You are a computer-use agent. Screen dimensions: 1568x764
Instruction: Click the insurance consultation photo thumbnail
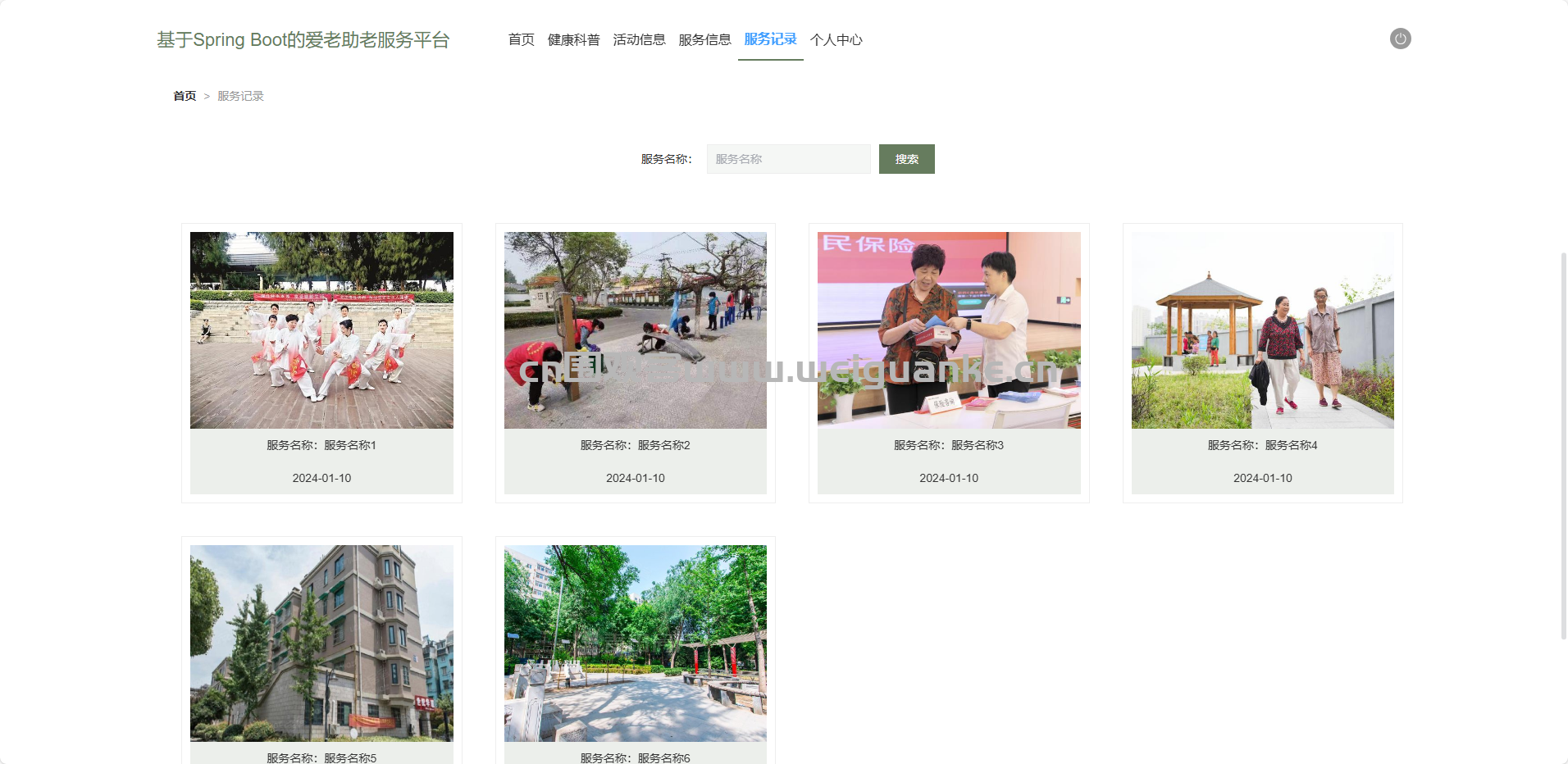tap(949, 330)
